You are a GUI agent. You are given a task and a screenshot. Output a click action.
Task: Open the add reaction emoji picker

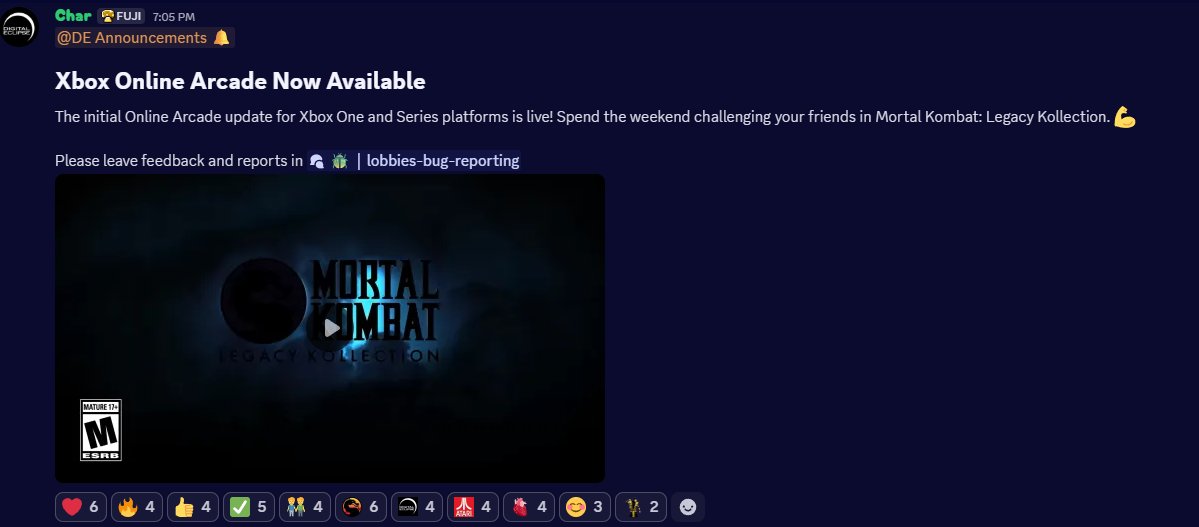(x=687, y=506)
